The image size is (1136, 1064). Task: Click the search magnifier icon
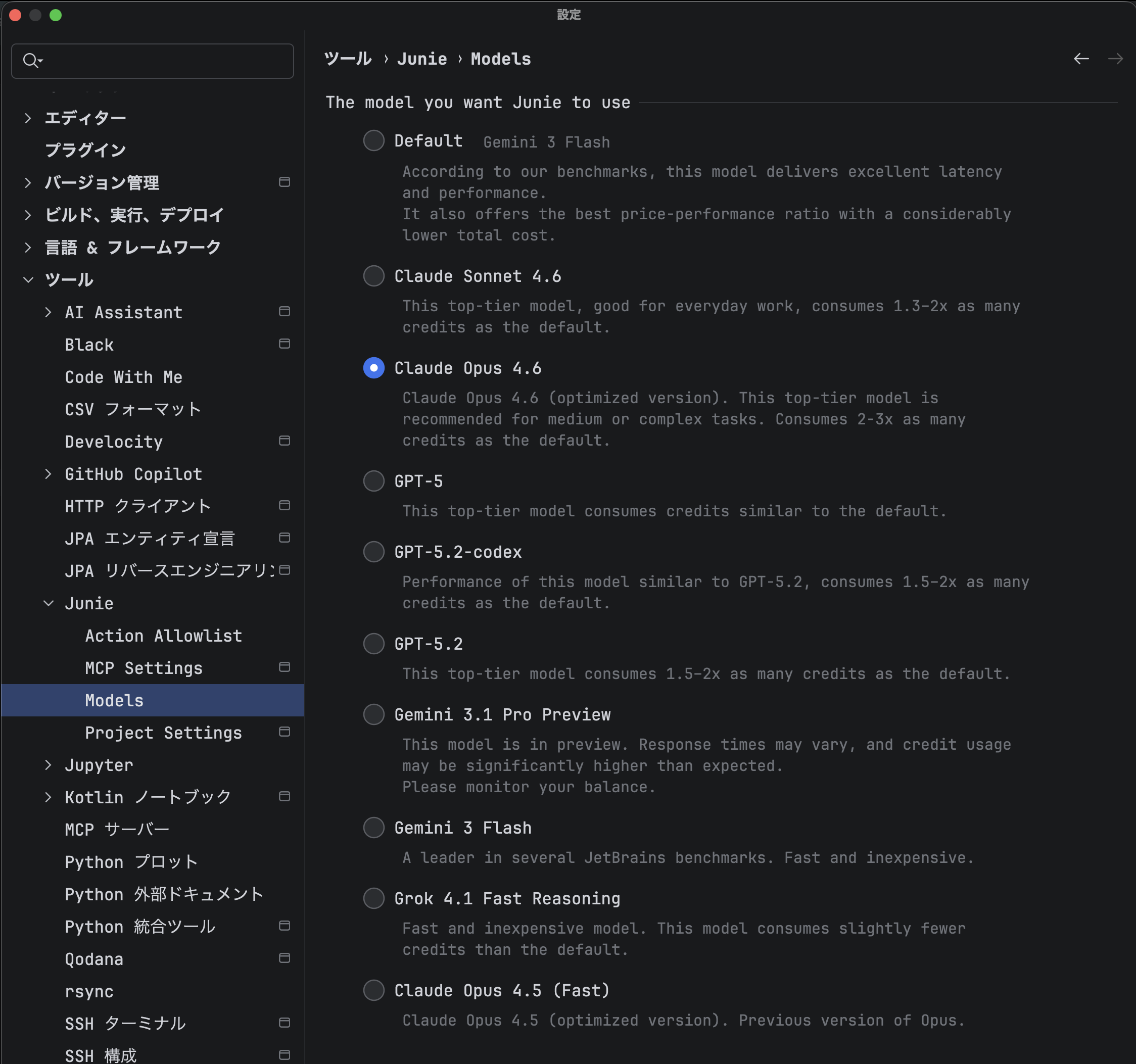[x=31, y=61]
